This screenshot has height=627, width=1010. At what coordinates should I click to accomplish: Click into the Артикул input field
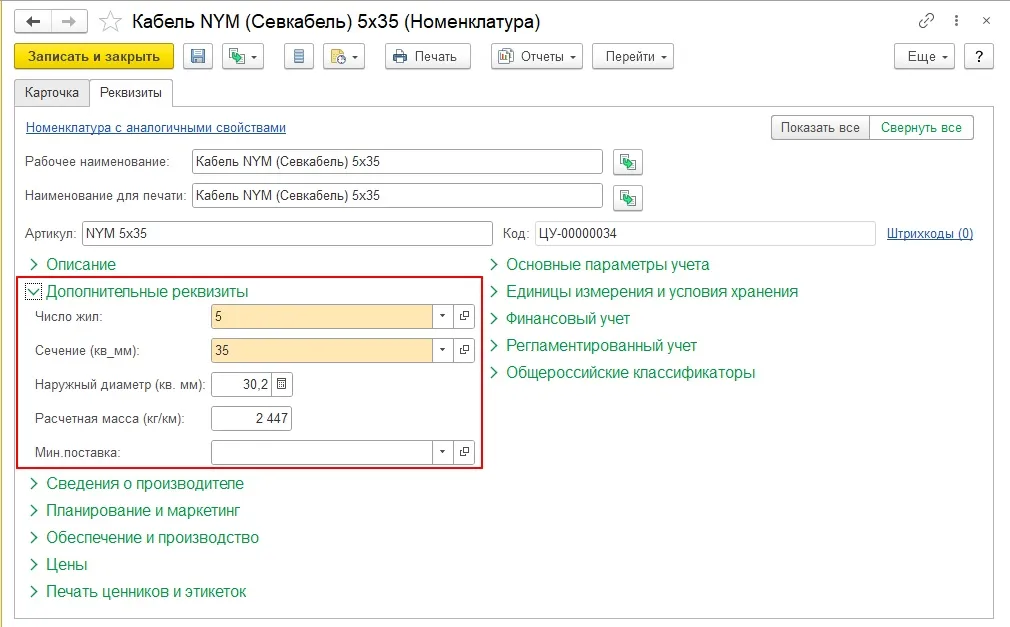(x=287, y=234)
